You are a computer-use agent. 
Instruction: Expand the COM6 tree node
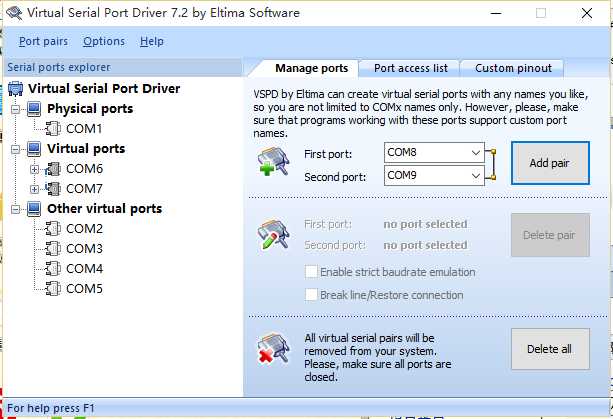click(34, 169)
